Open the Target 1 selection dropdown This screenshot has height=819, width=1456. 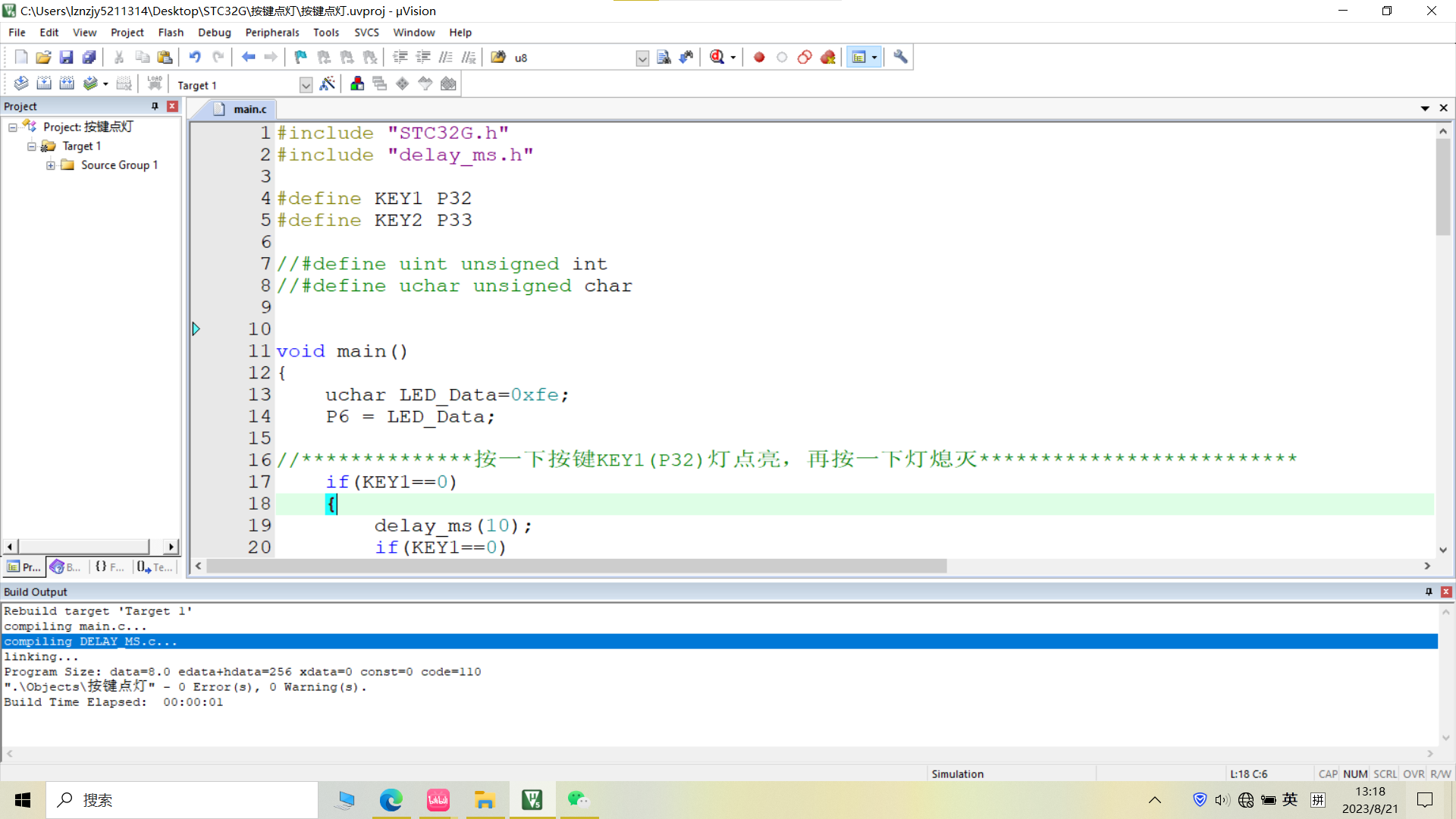tap(306, 85)
